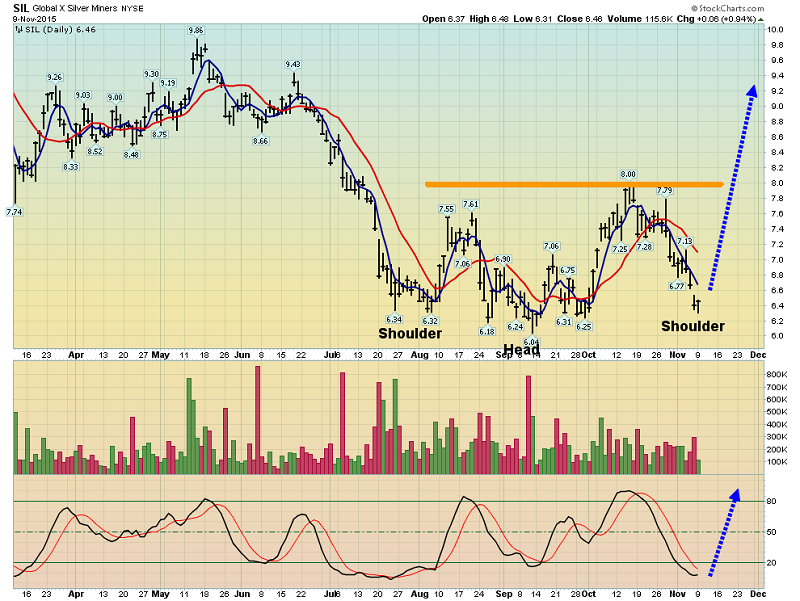This screenshot has width=800, height=601.
Task: Select the 'Global X Silver Miners' name
Action: coord(75,8)
